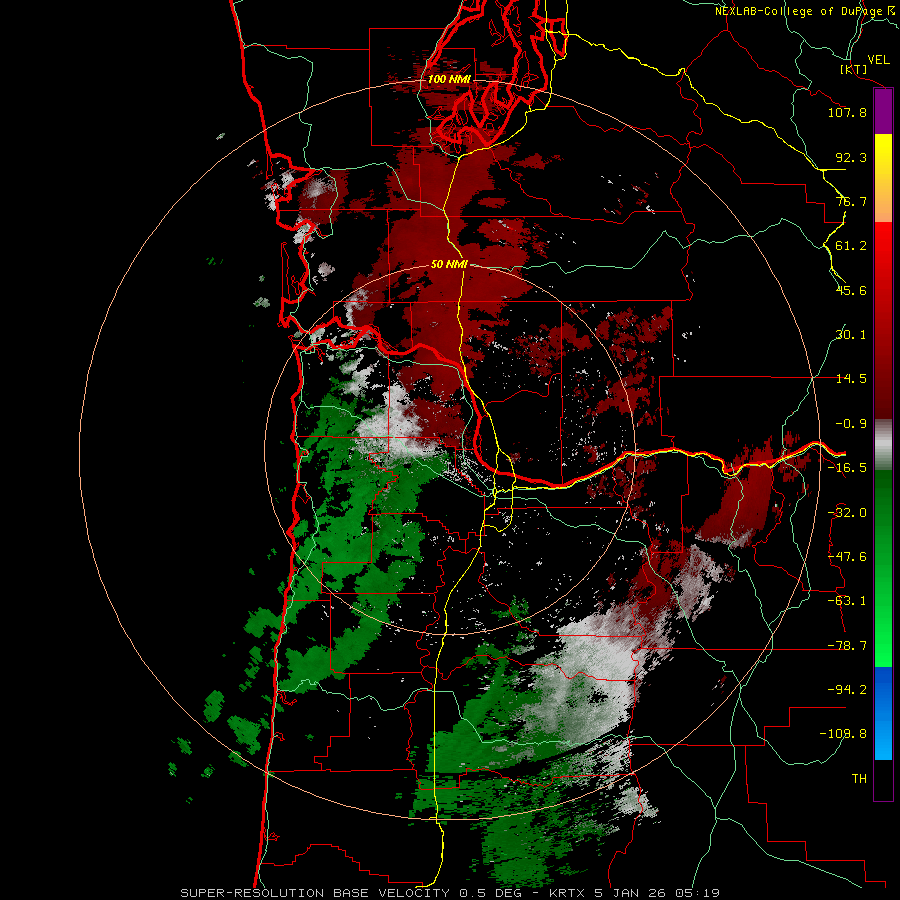Image resolution: width=900 pixels, height=900 pixels.
Task: Click the TH legend label
Action: (x=859, y=779)
